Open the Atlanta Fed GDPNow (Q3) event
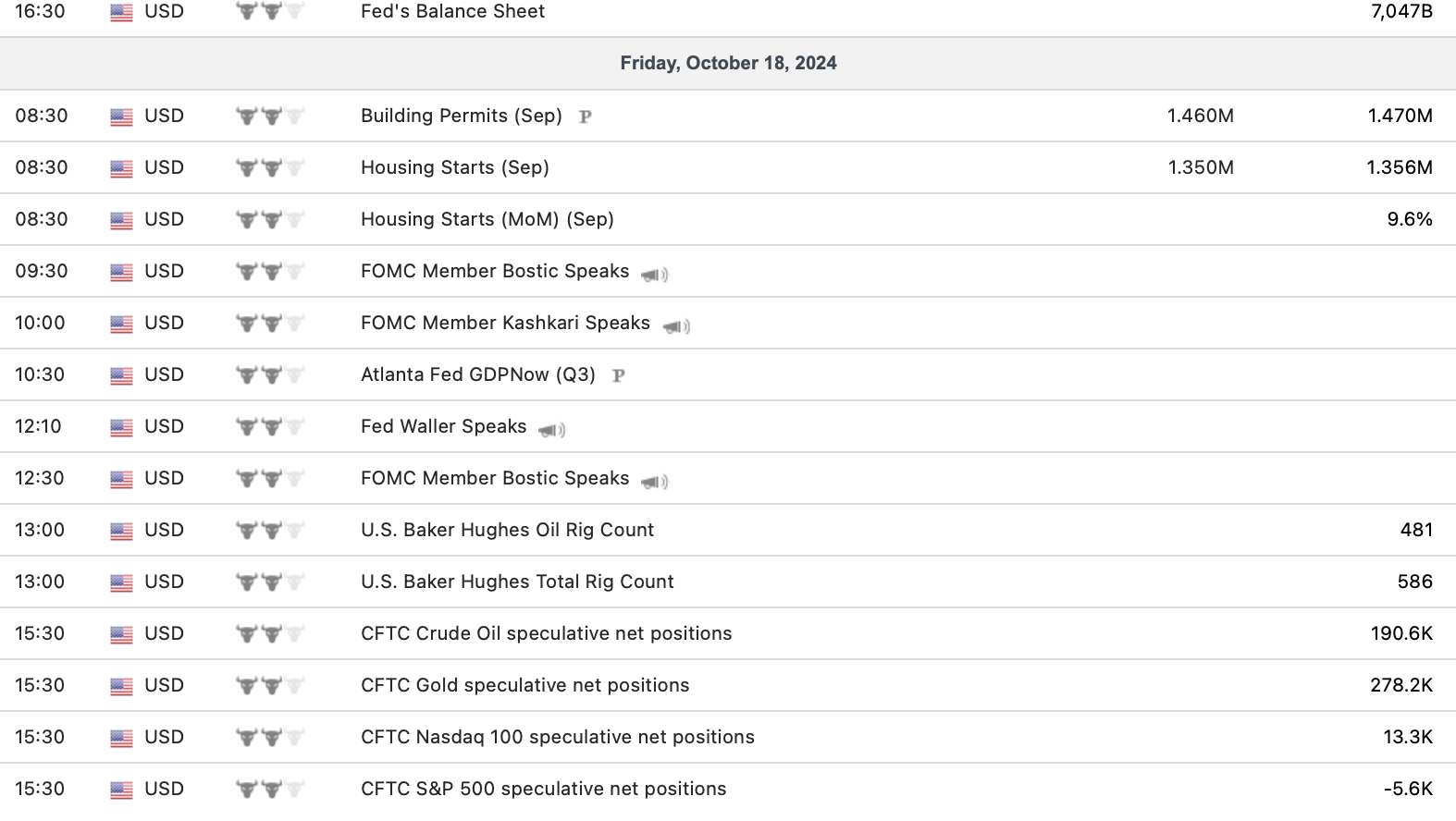Screen dimensions: 1456x821 477,374
